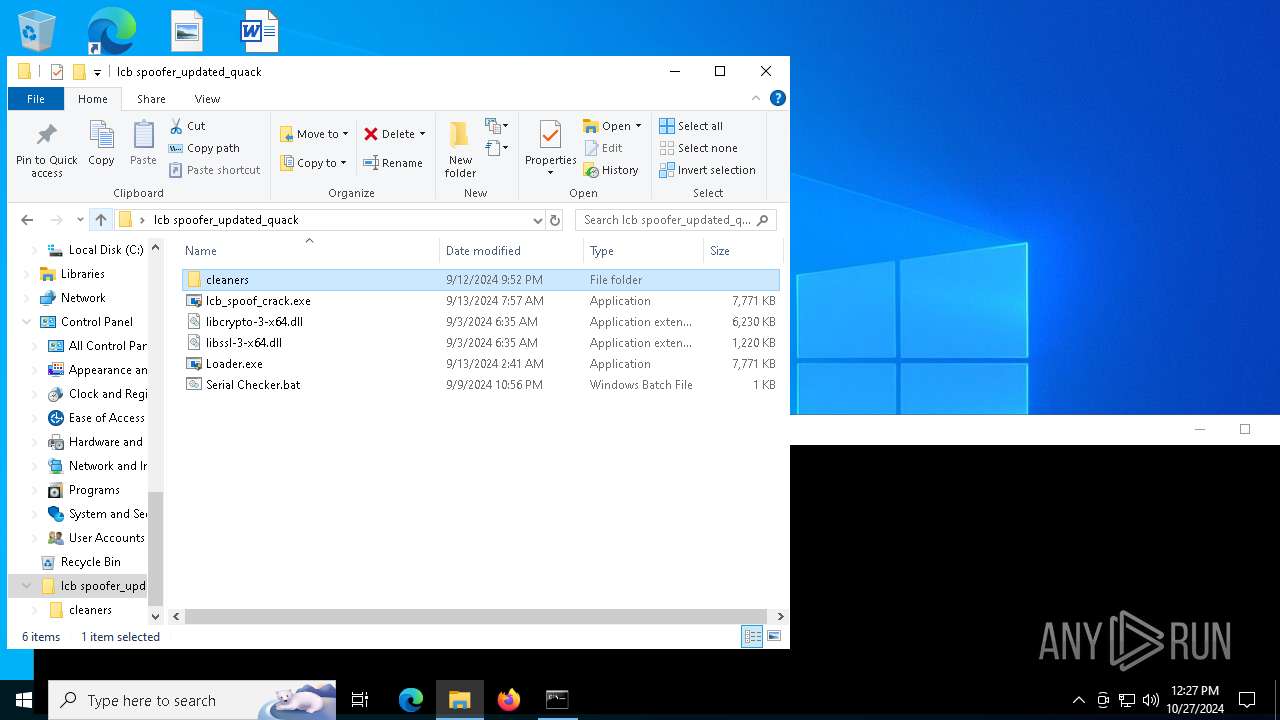Click Invert selection
Screen dimensions: 1280x720
(x=707, y=170)
